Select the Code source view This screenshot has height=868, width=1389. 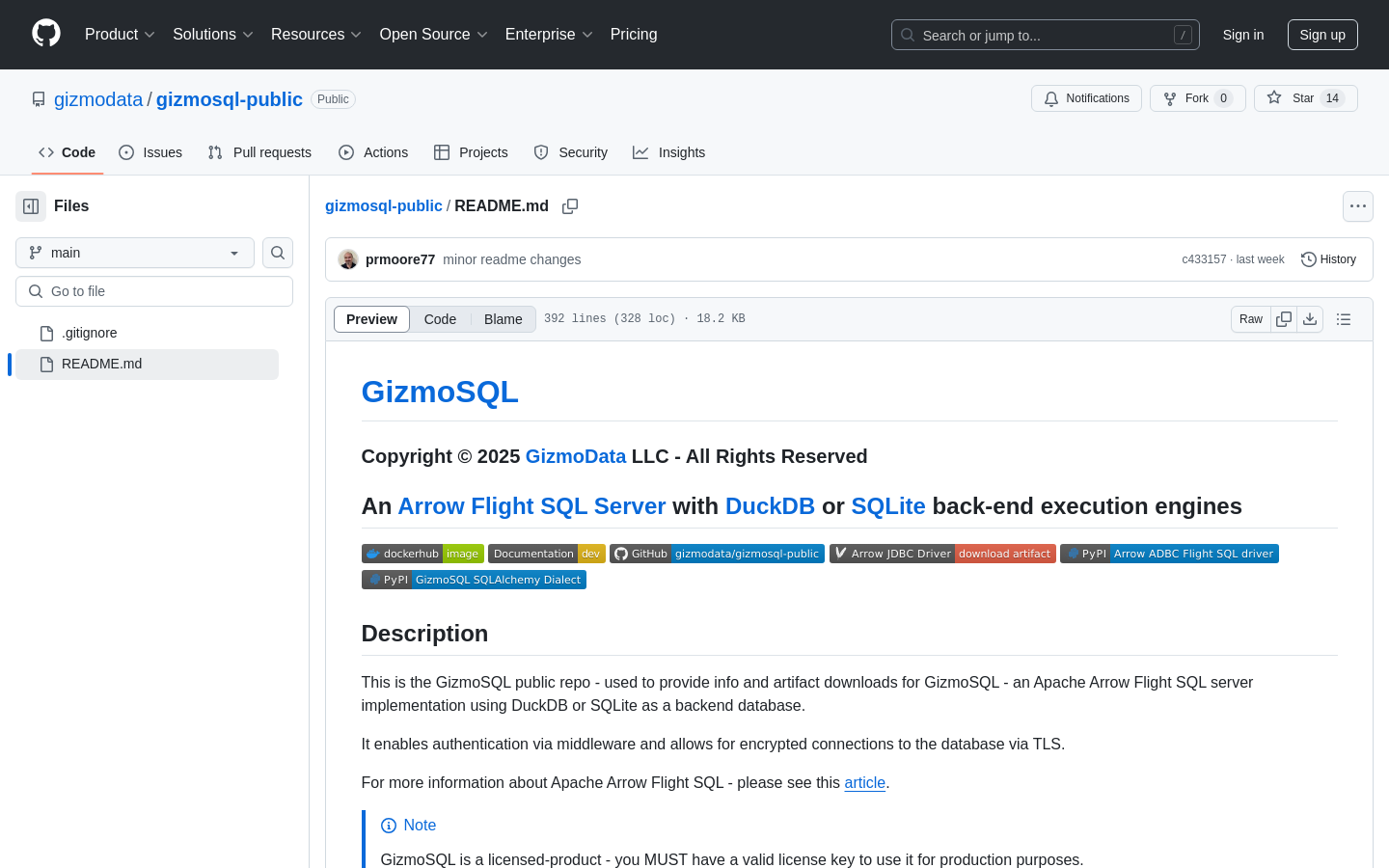pyautogui.click(x=440, y=319)
